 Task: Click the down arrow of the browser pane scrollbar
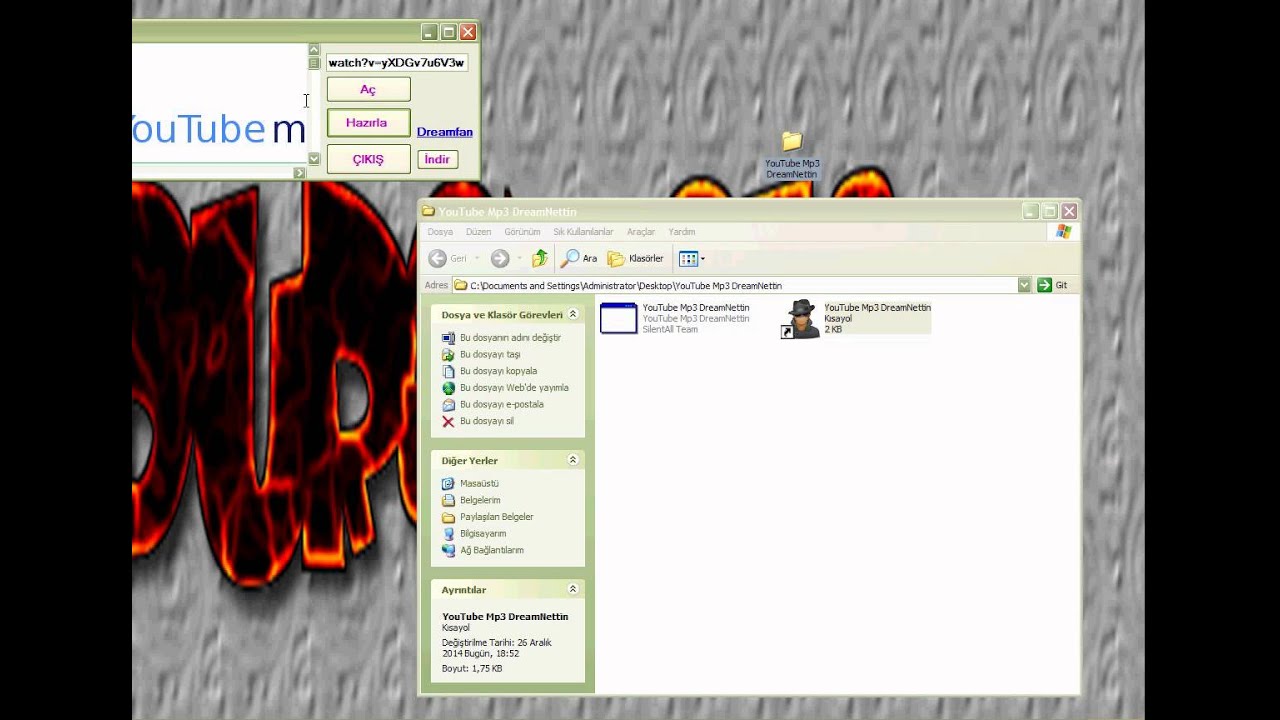coord(313,158)
